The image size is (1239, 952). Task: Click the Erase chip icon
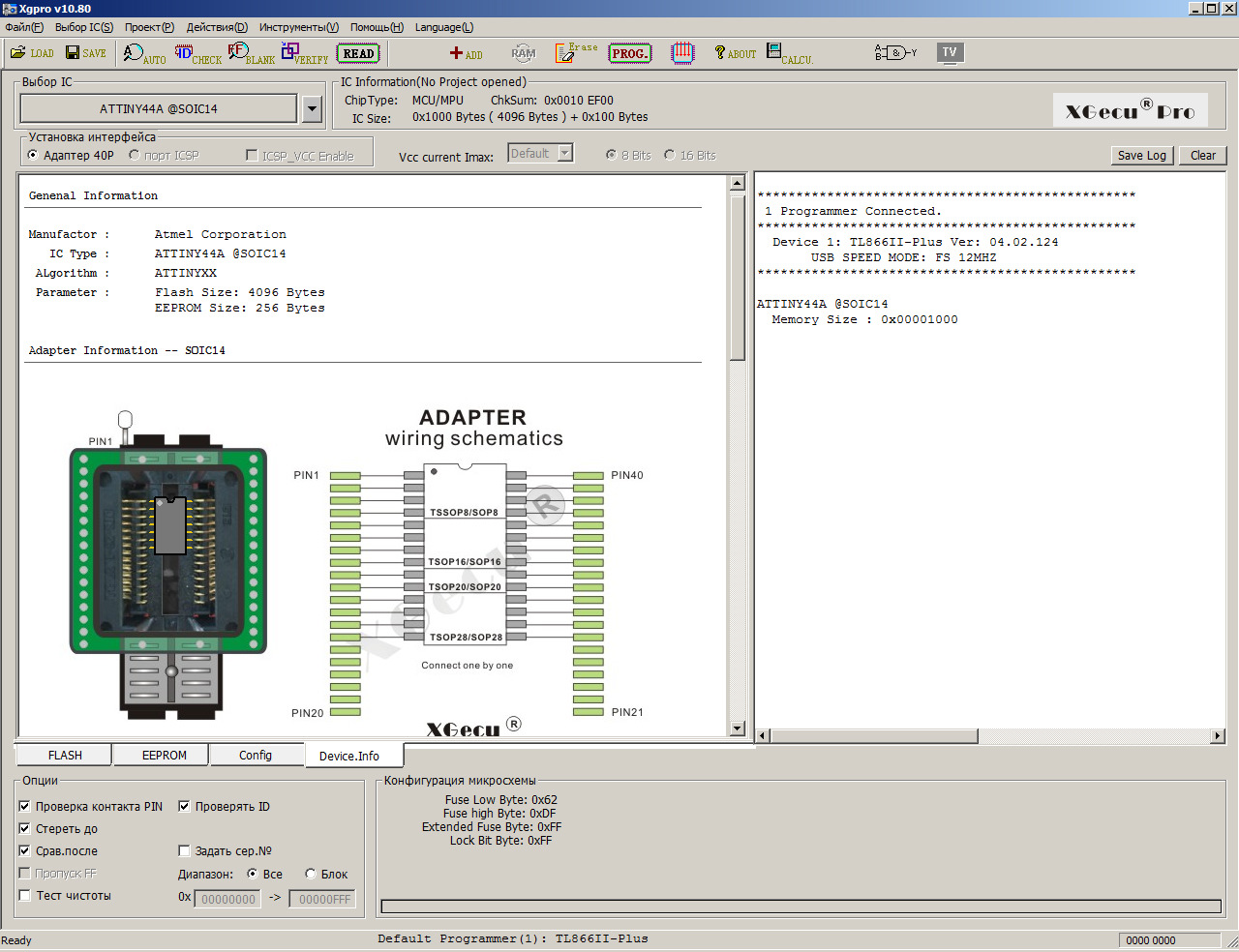[576, 52]
